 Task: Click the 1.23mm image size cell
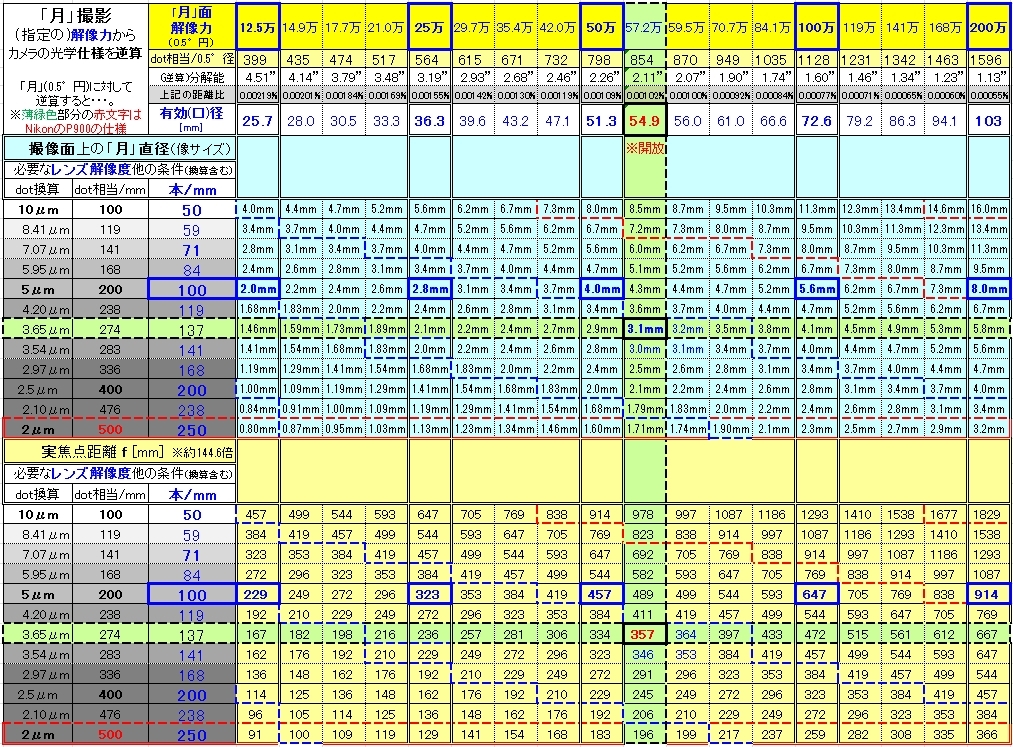click(473, 429)
